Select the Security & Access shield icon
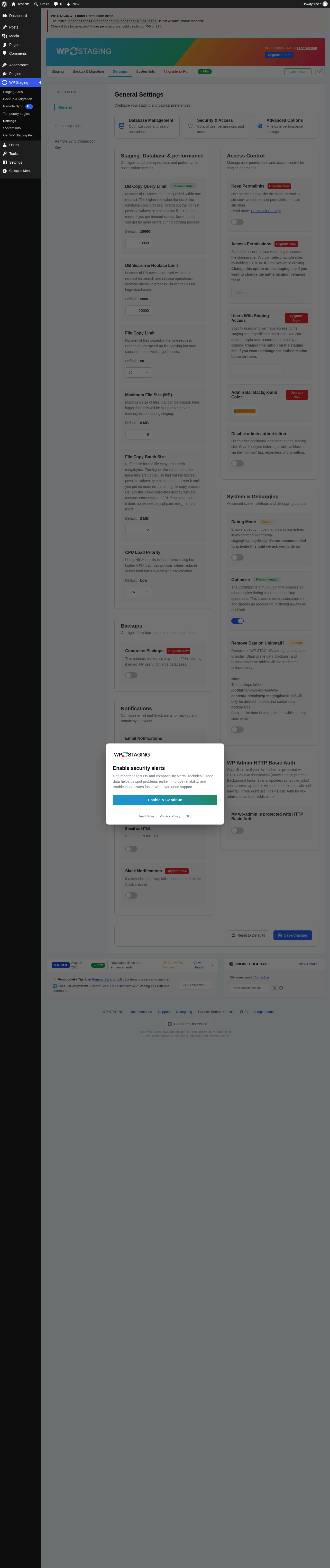The width and height of the screenshot is (330, 1568). click(x=190, y=126)
